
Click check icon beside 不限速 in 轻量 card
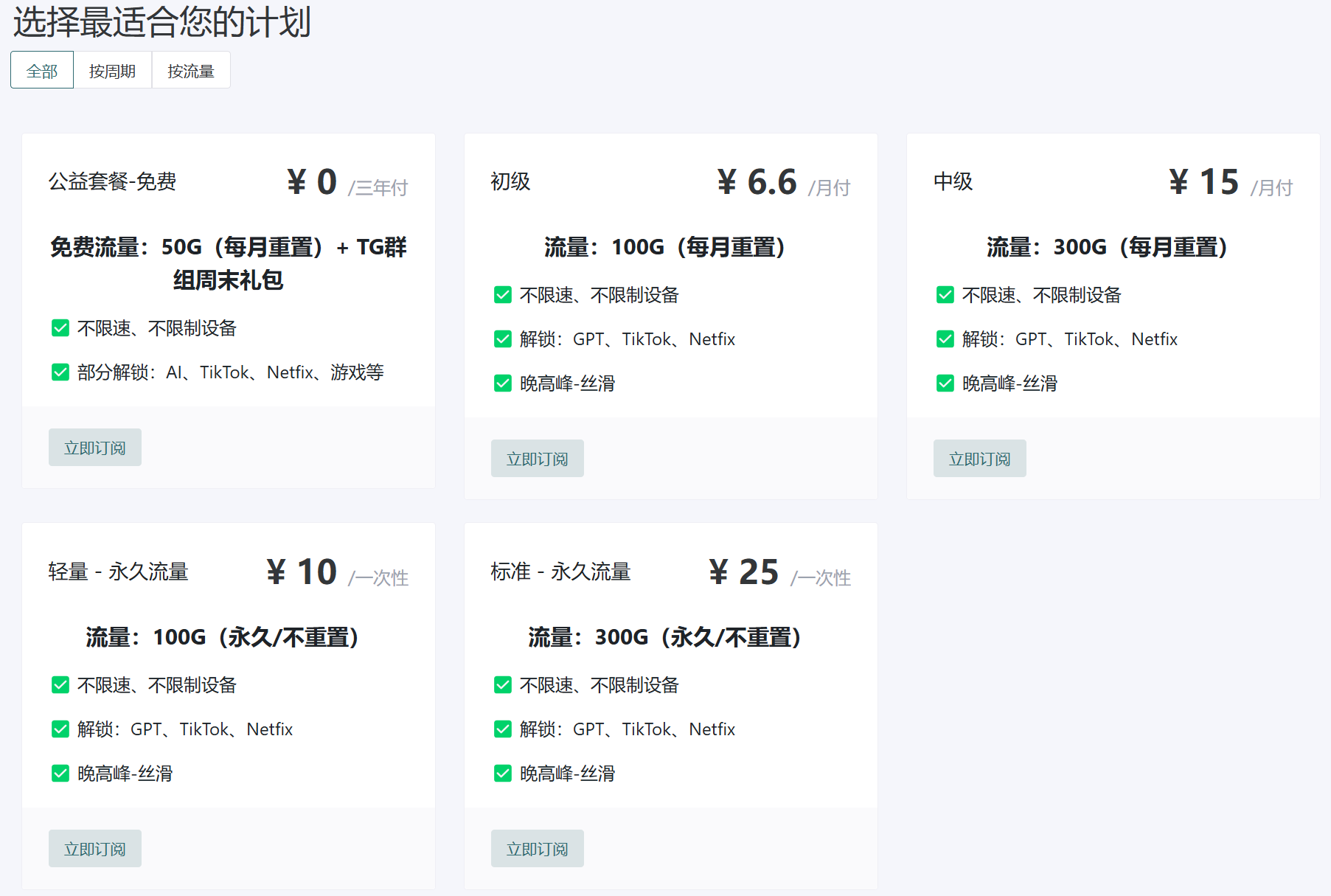(60, 685)
